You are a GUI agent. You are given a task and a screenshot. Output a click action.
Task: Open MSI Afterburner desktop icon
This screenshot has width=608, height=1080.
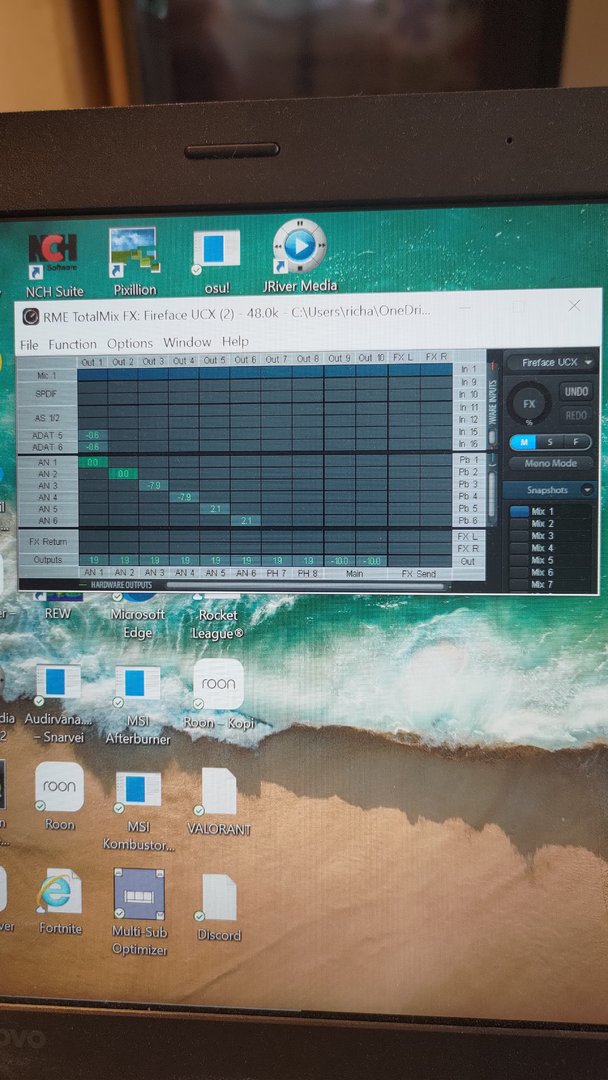coord(138,705)
